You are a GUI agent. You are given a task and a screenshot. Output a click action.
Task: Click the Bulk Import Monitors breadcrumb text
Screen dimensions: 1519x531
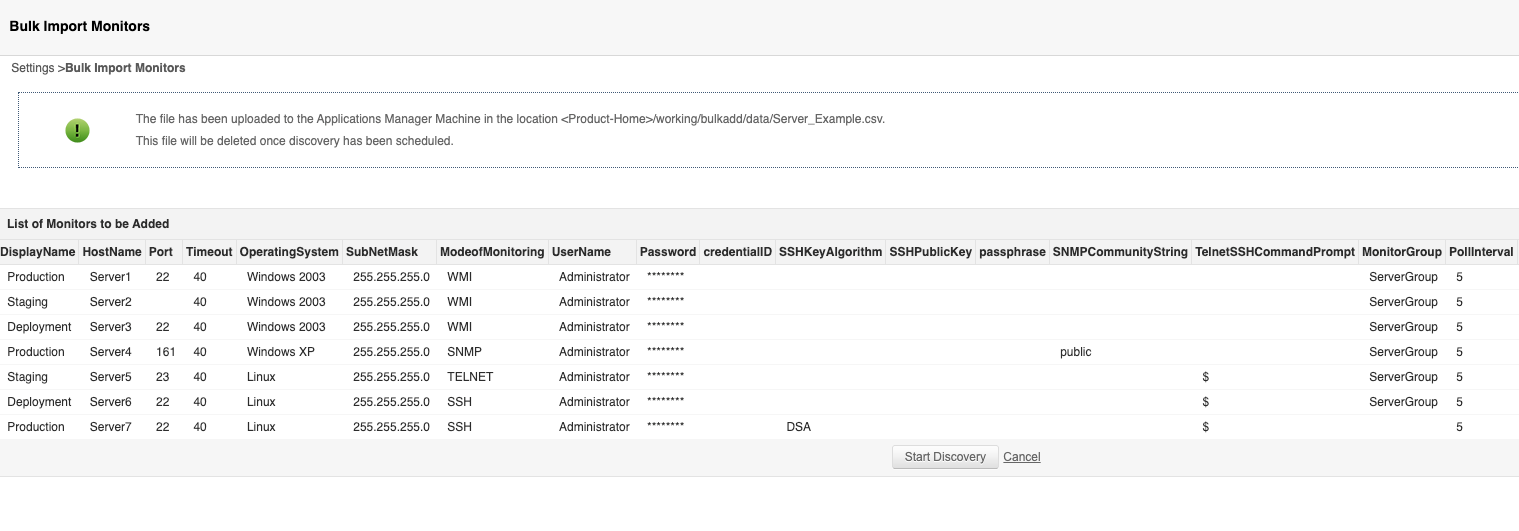pos(125,68)
